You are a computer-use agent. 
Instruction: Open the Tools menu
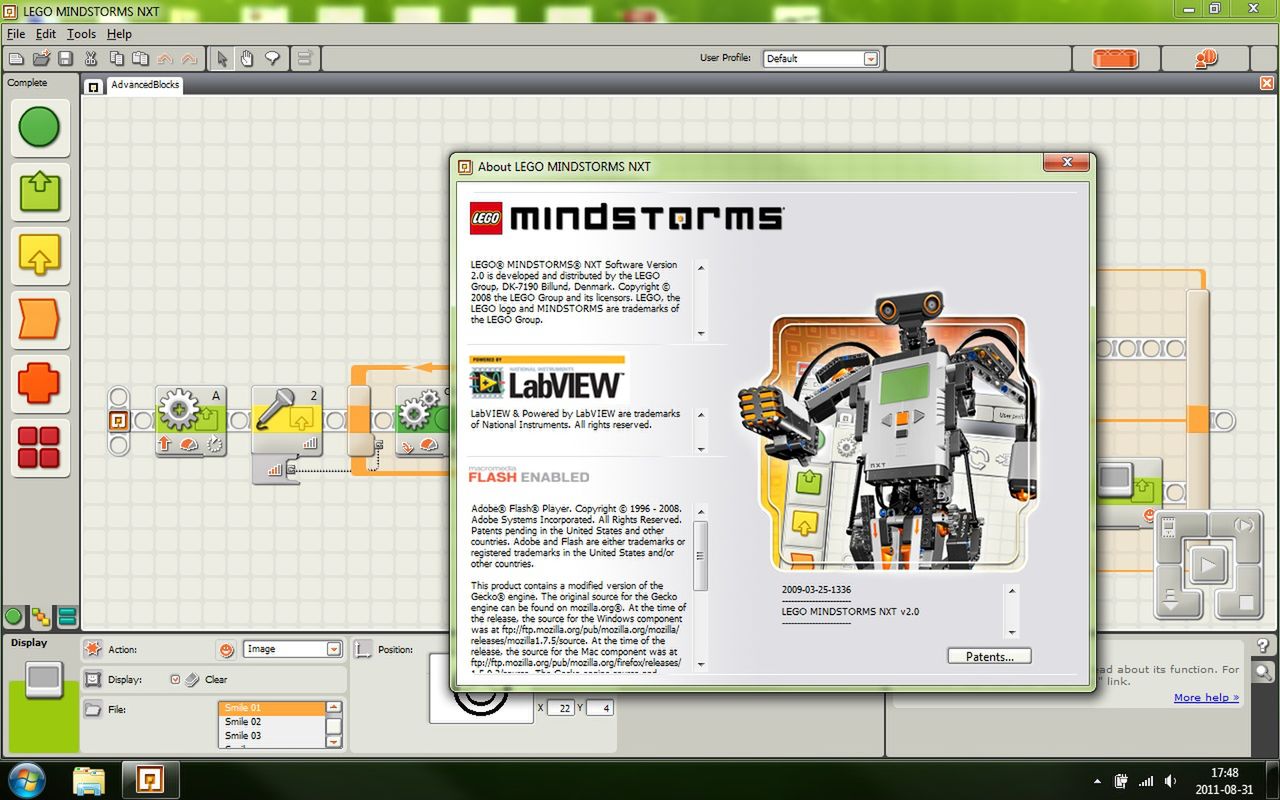click(82, 34)
